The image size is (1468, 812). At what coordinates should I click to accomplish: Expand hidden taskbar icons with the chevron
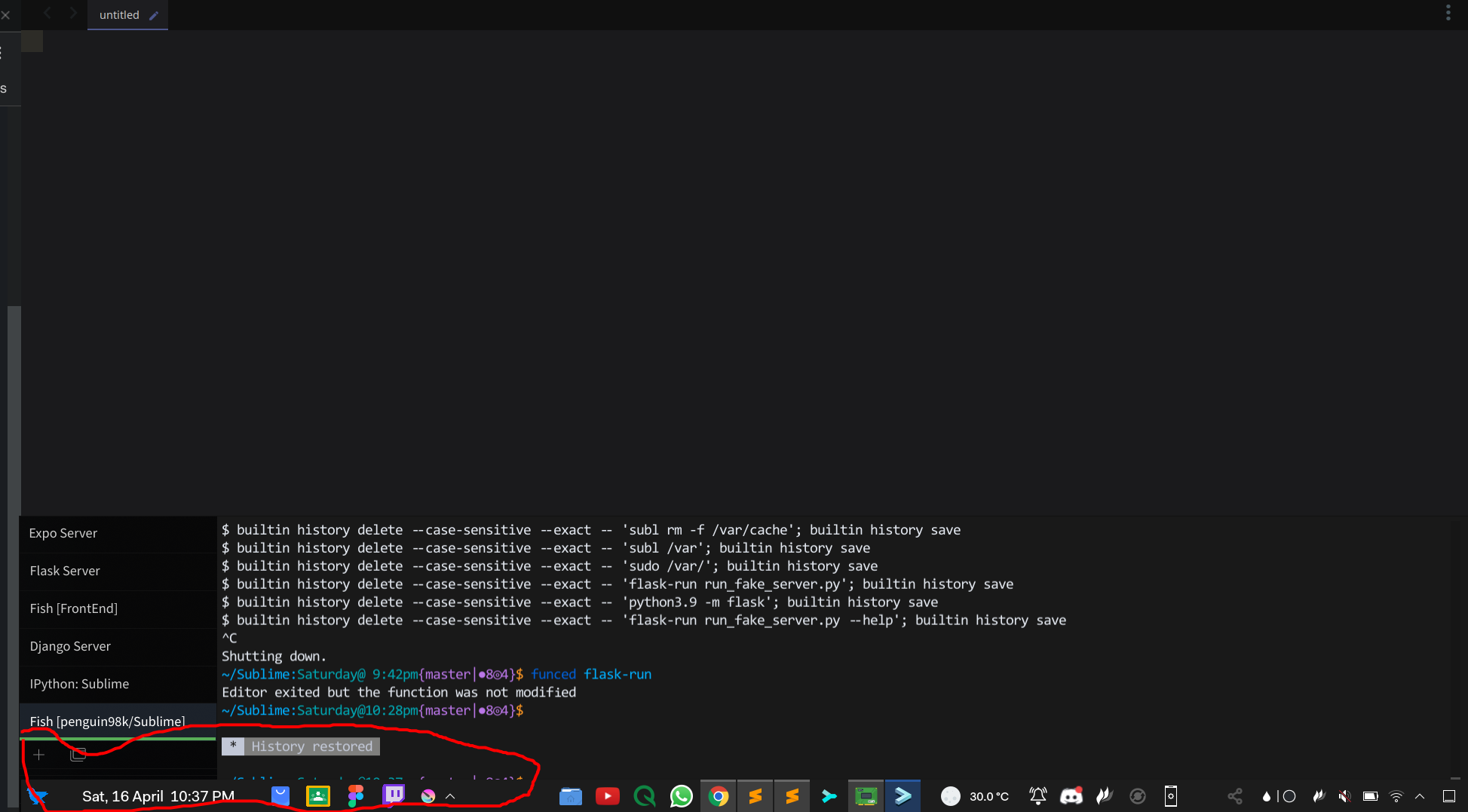450,795
